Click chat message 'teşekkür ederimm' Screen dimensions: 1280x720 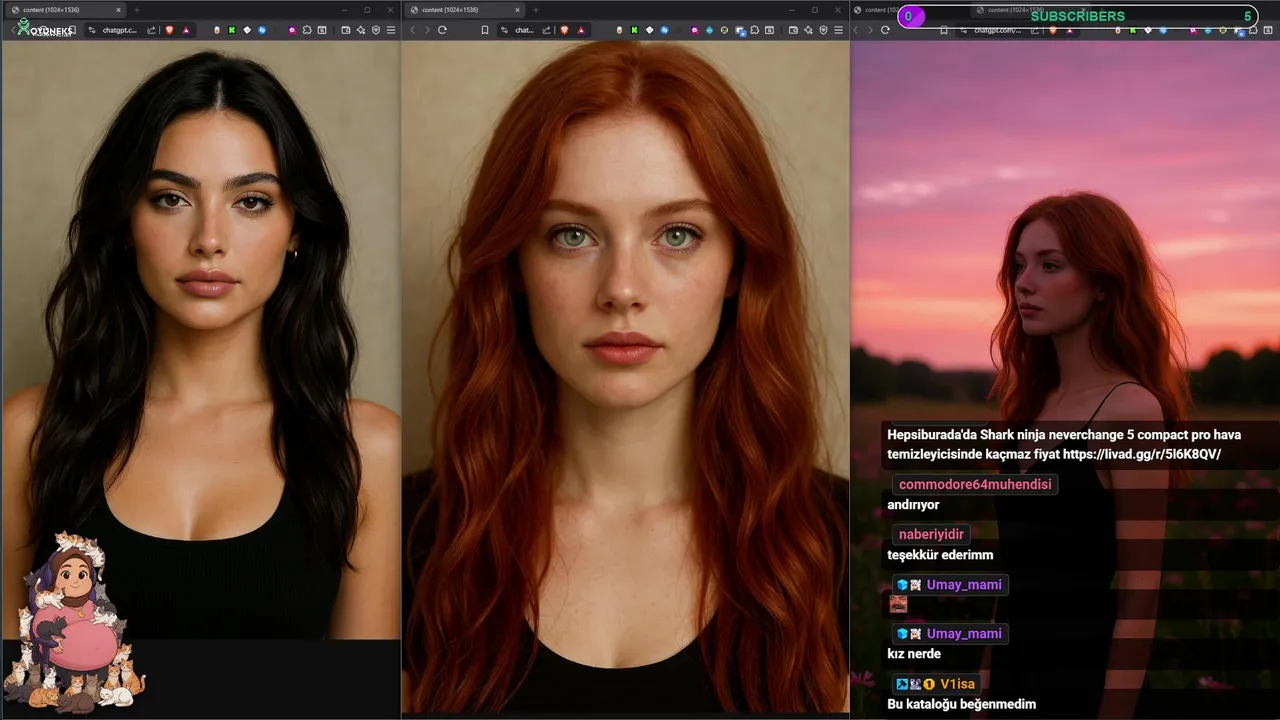[940, 555]
